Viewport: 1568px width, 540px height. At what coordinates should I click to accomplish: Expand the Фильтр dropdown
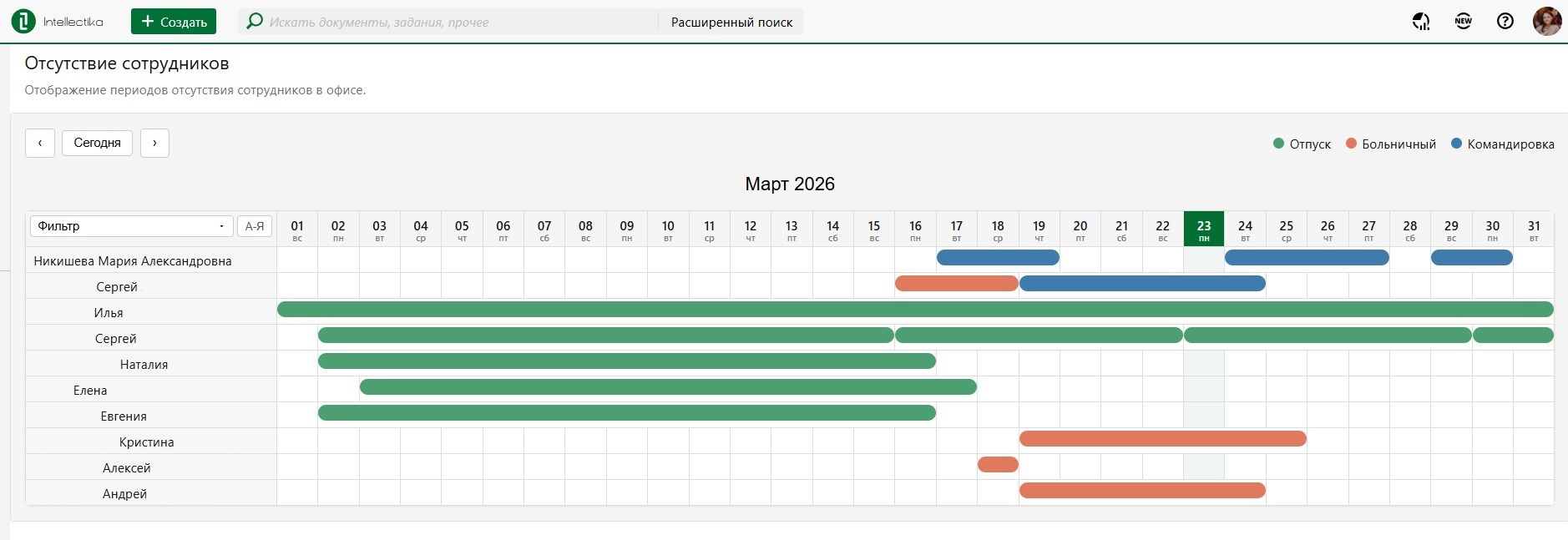click(x=132, y=226)
